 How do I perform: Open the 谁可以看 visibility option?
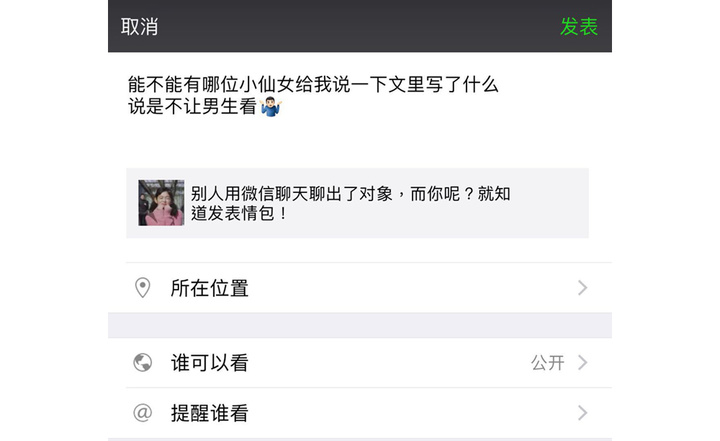click(x=360, y=362)
